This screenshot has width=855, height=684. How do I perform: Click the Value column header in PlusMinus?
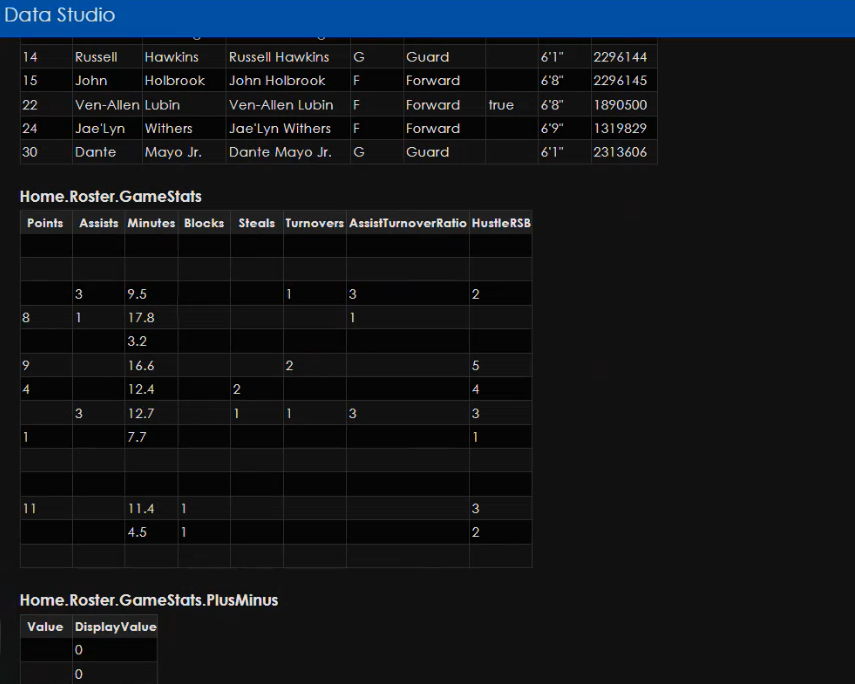45,627
